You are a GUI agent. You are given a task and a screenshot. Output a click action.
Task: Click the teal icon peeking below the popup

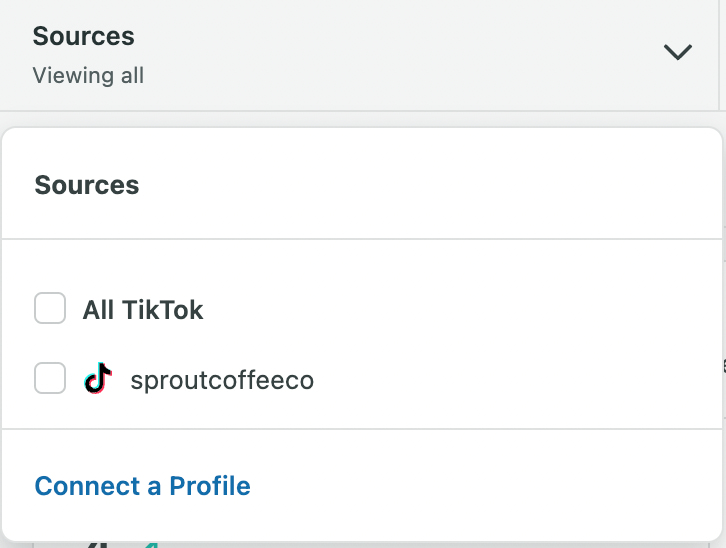pyautogui.click(x=150, y=544)
